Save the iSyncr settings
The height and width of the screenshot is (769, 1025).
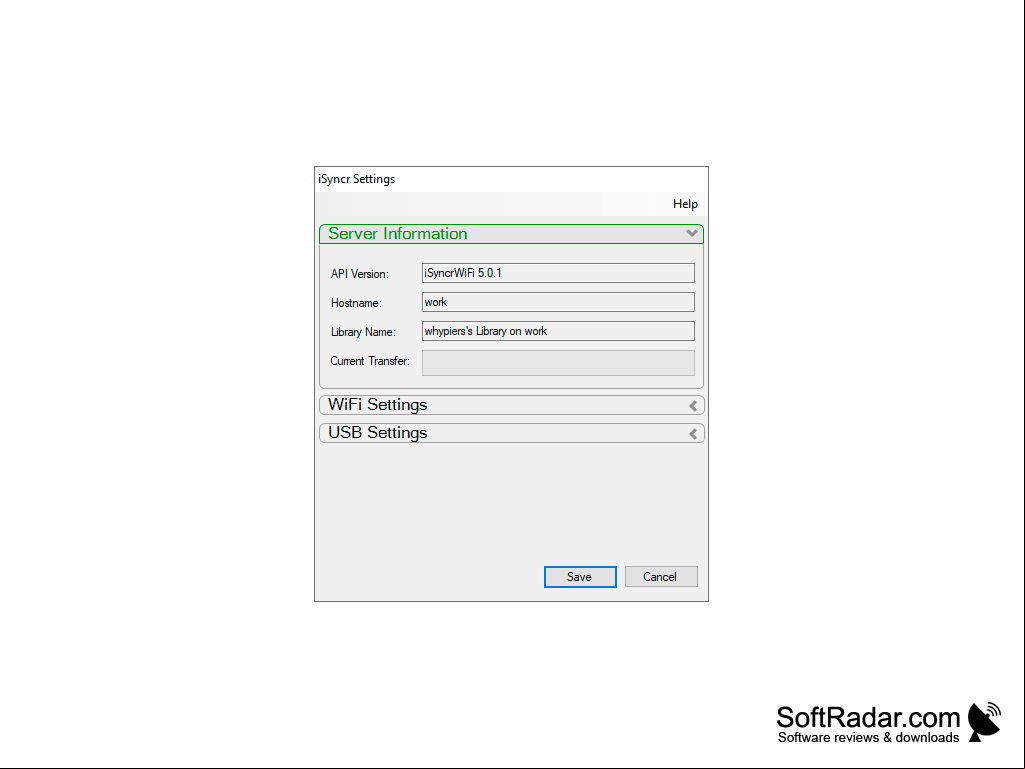tap(580, 577)
